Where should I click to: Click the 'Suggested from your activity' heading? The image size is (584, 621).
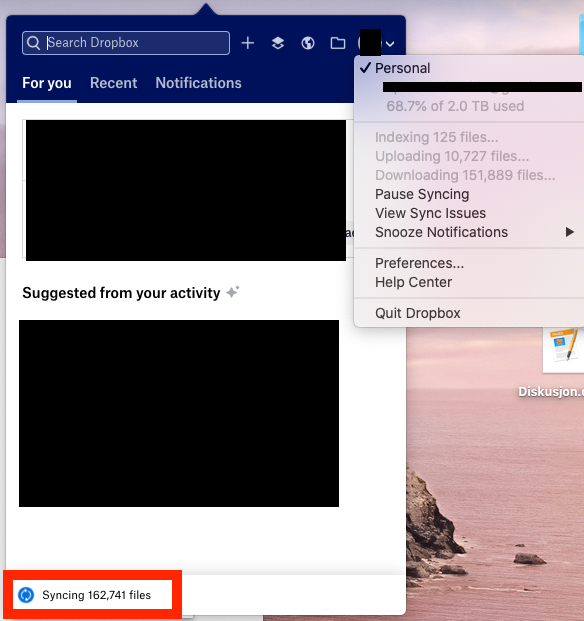tap(121, 293)
